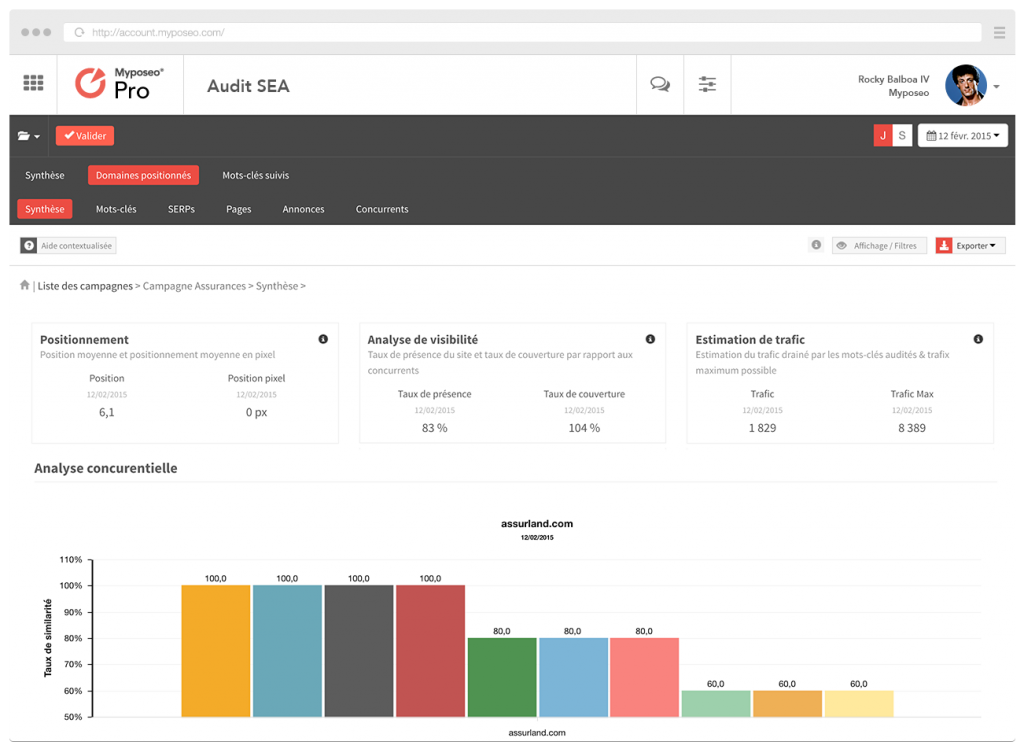Open the Pages sub-tab

click(238, 209)
